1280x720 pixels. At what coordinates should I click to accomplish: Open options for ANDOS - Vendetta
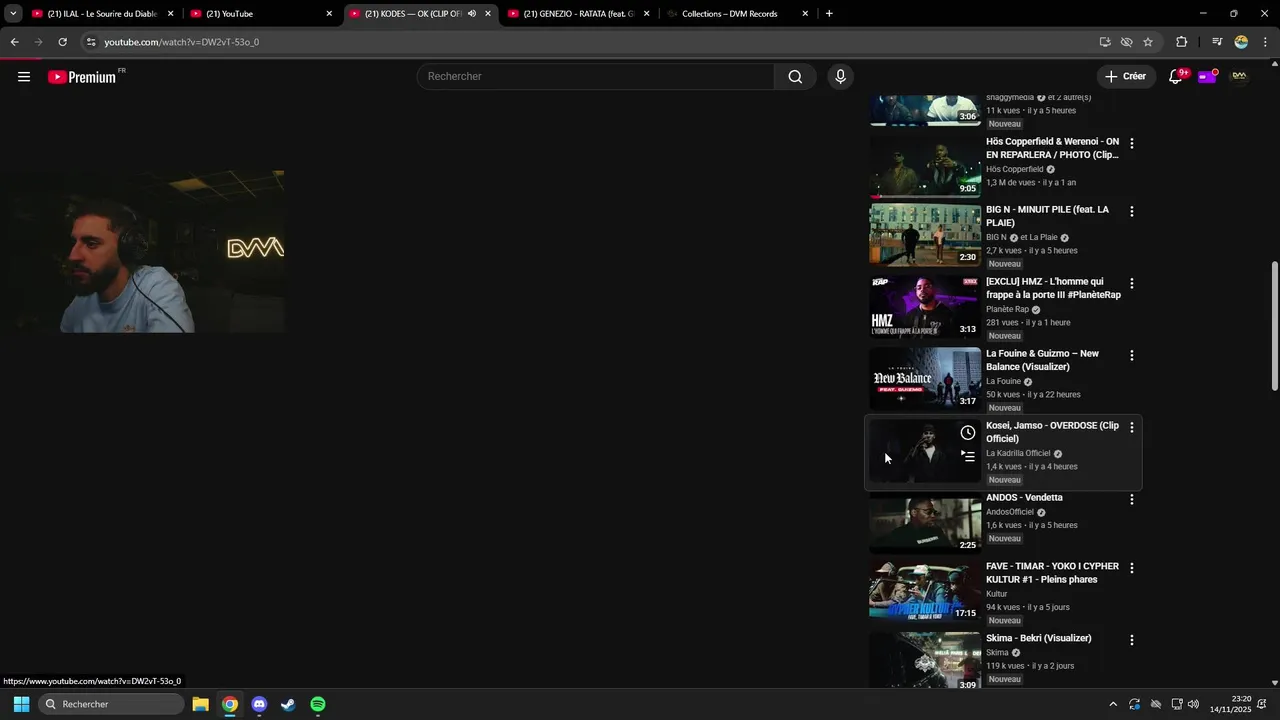[x=1131, y=499]
